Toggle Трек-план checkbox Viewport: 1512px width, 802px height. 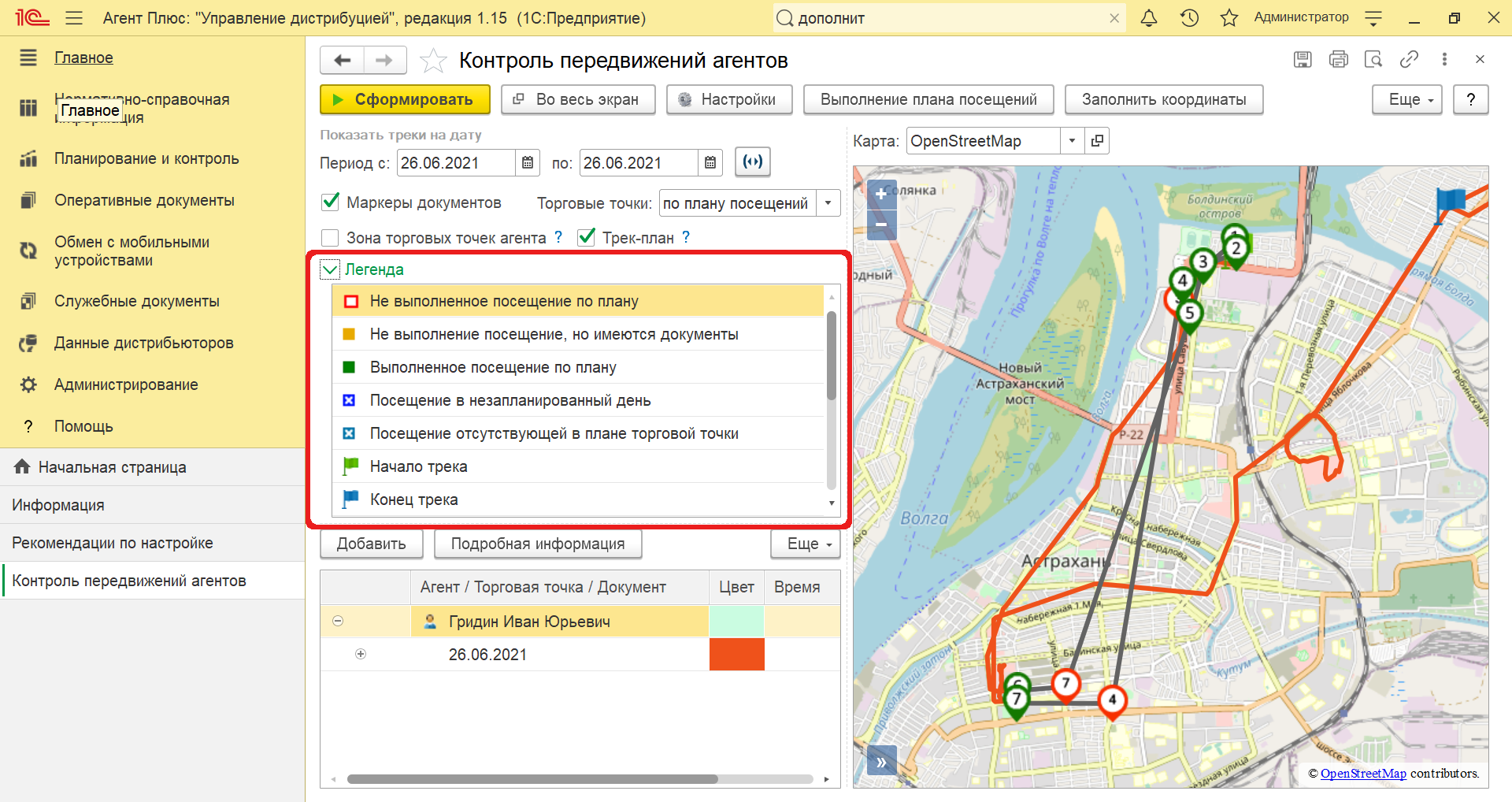coord(586,237)
